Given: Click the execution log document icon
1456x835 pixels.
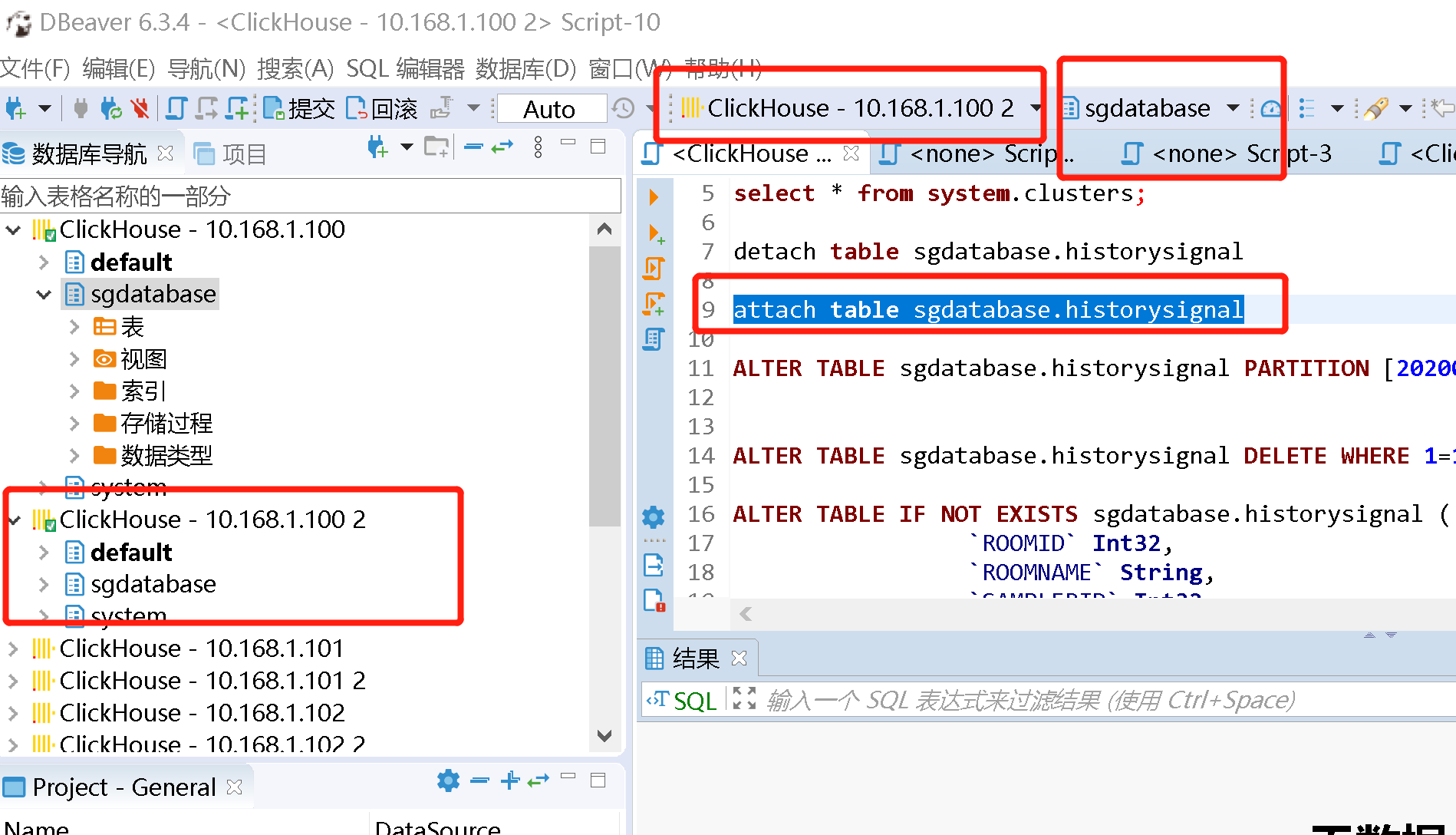Looking at the screenshot, I should 654,599.
